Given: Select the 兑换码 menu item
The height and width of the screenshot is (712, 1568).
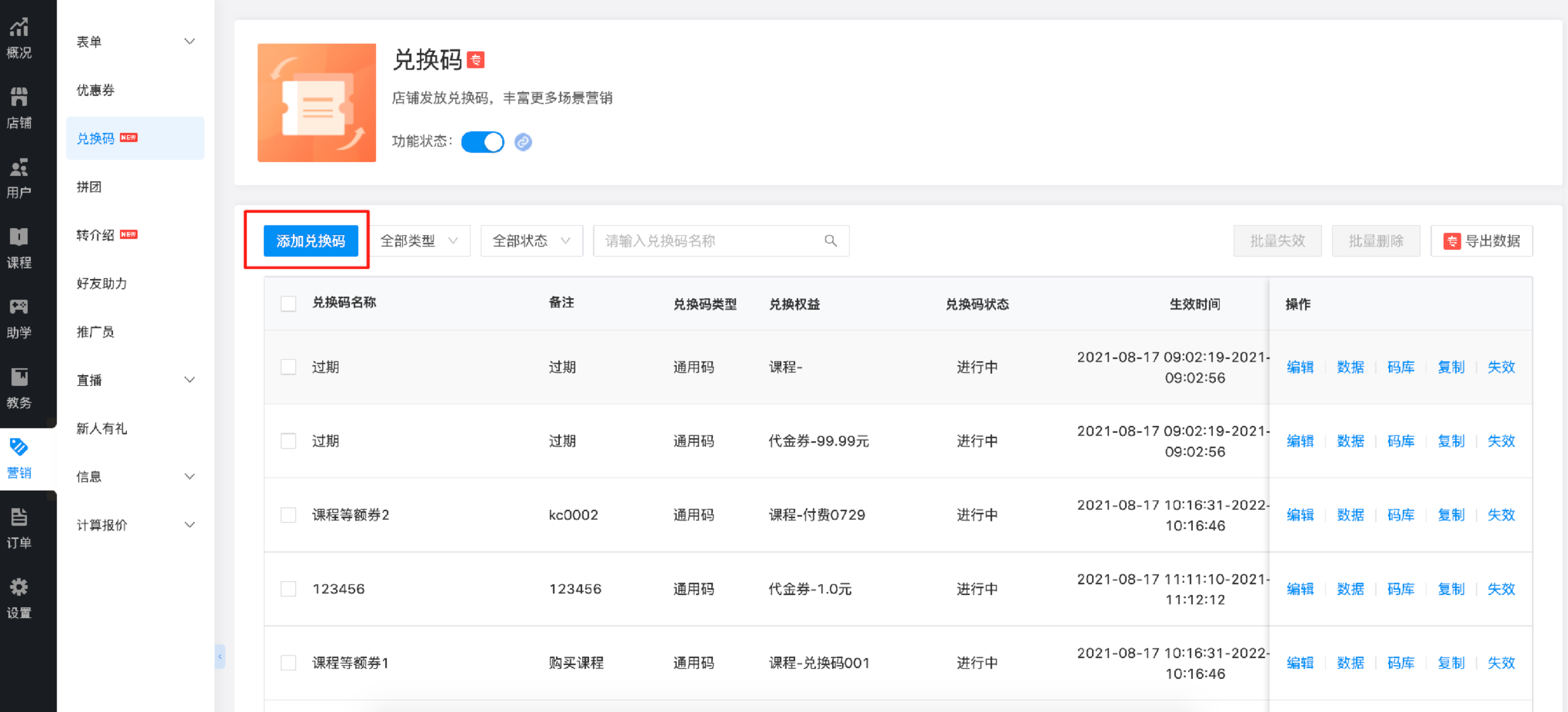Looking at the screenshot, I should (x=135, y=138).
